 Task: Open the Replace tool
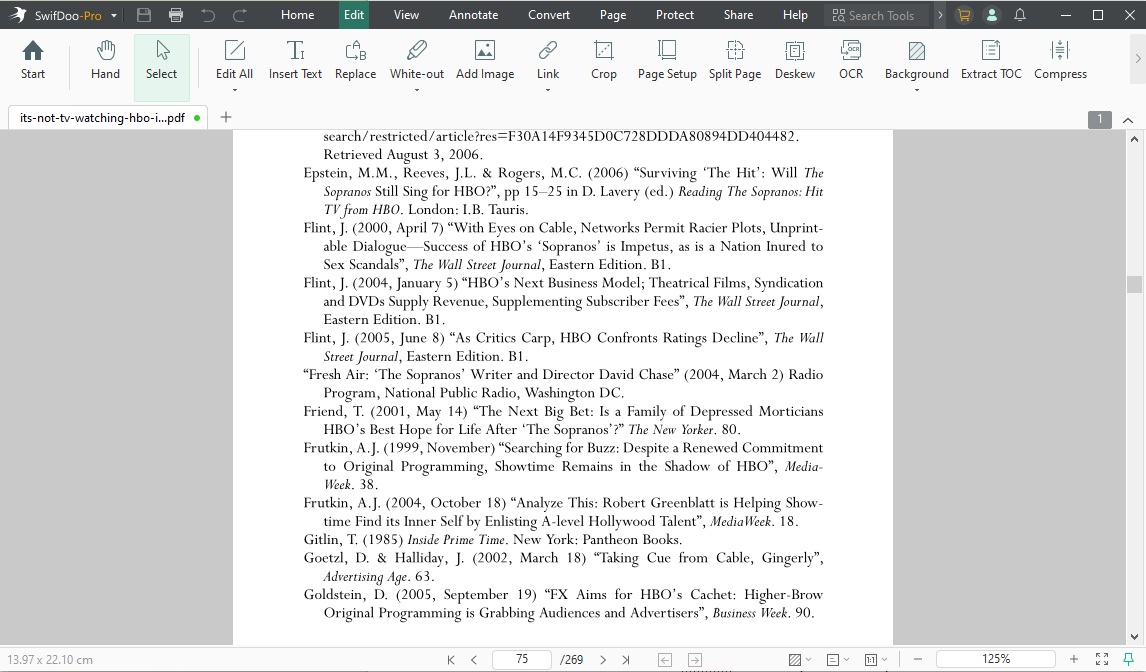(x=355, y=61)
